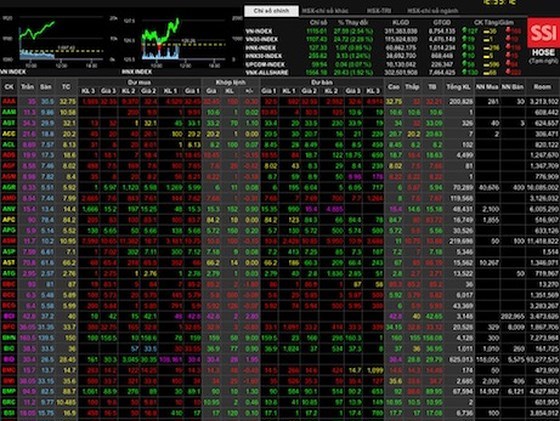Open stock symbol ANV
Image resolution: width=560 pixels, height=421 pixels.
pyautogui.click(x=9, y=209)
